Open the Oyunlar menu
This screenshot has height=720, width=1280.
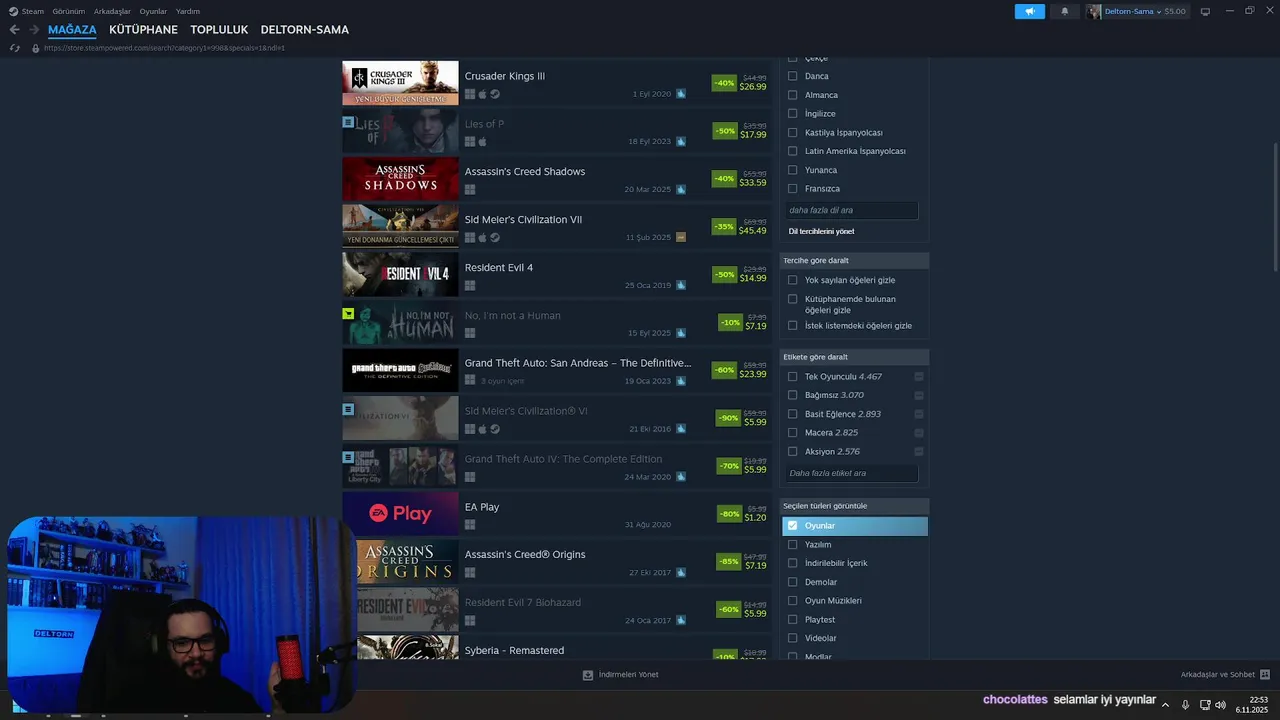point(153,11)
